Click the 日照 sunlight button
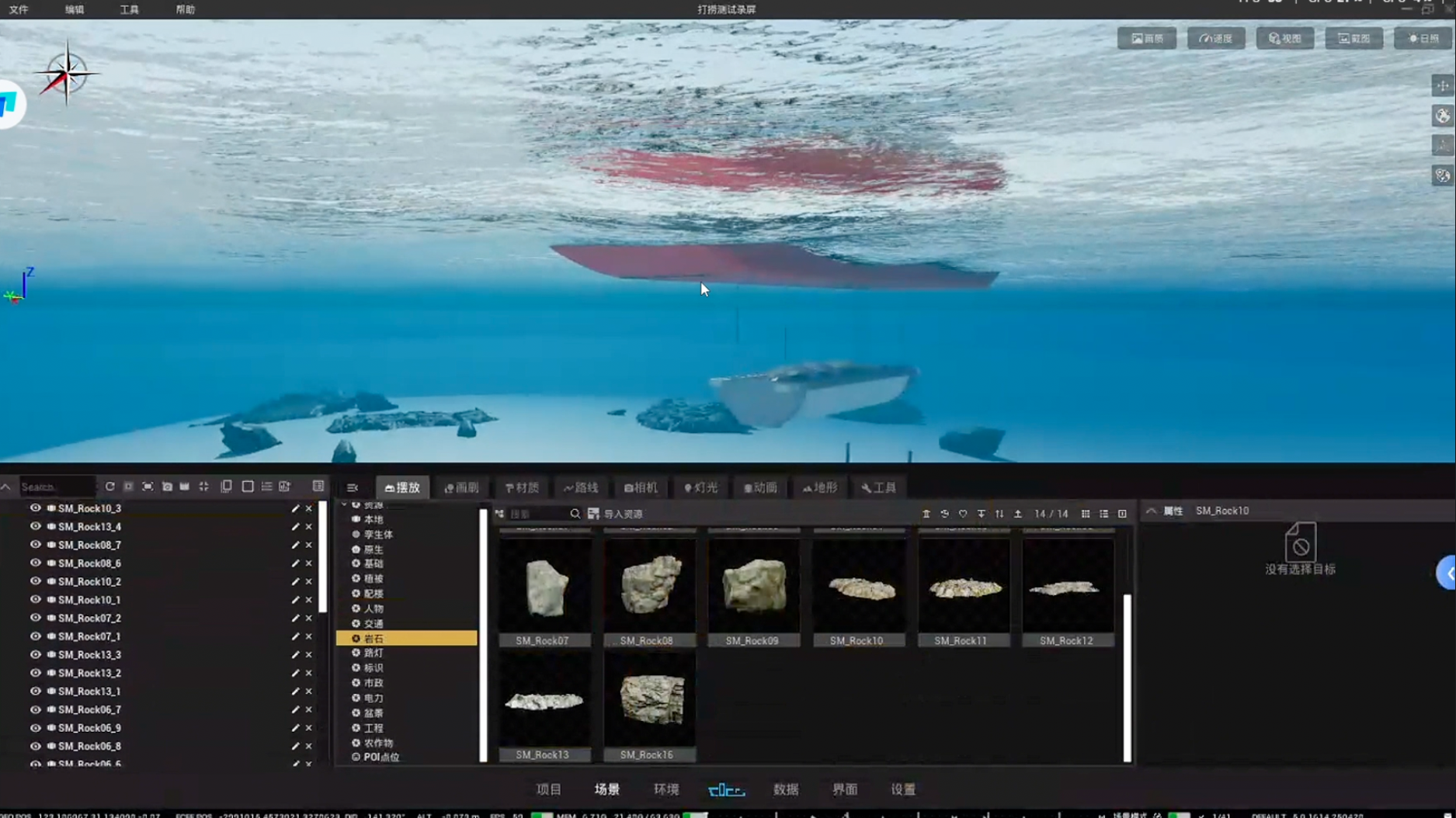 pyautogui.click(x=1423, y=38)
